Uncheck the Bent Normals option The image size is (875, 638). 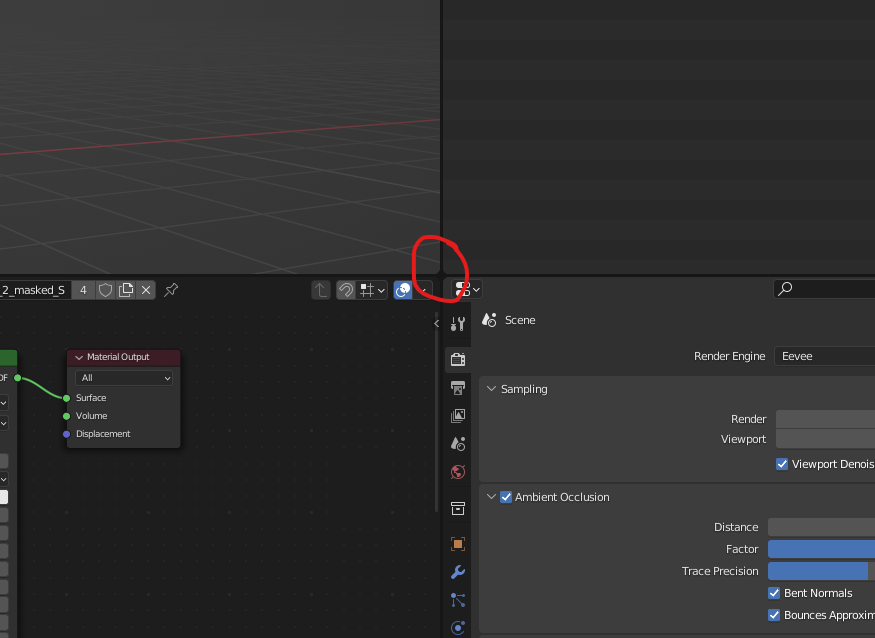click(773, 593)
